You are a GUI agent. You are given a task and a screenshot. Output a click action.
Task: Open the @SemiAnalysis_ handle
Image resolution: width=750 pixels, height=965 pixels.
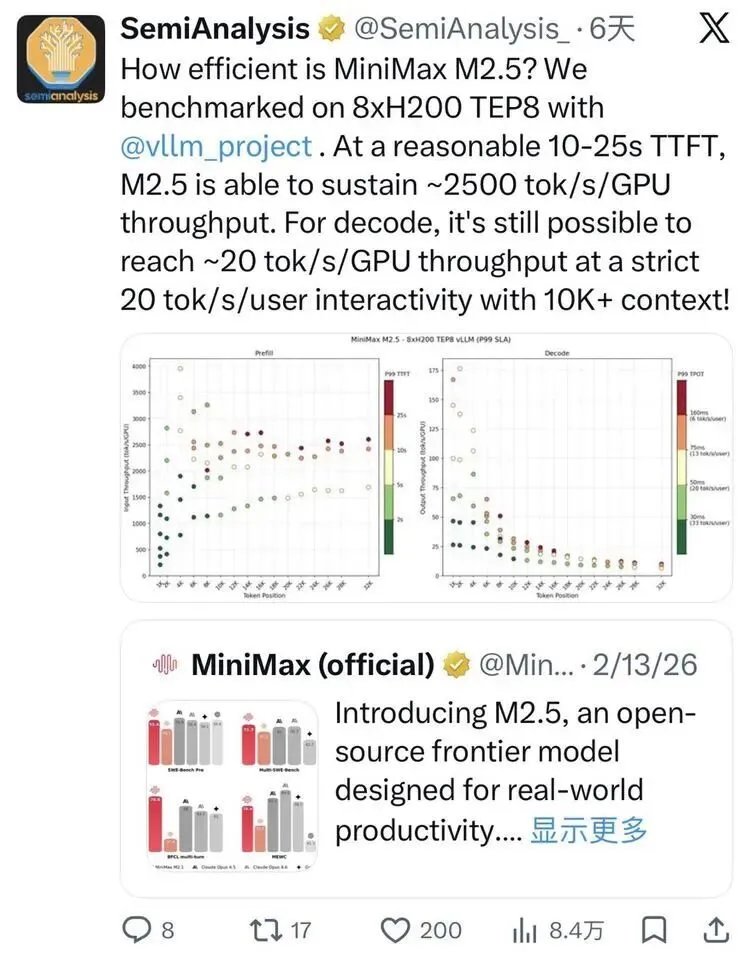point(465,30)
